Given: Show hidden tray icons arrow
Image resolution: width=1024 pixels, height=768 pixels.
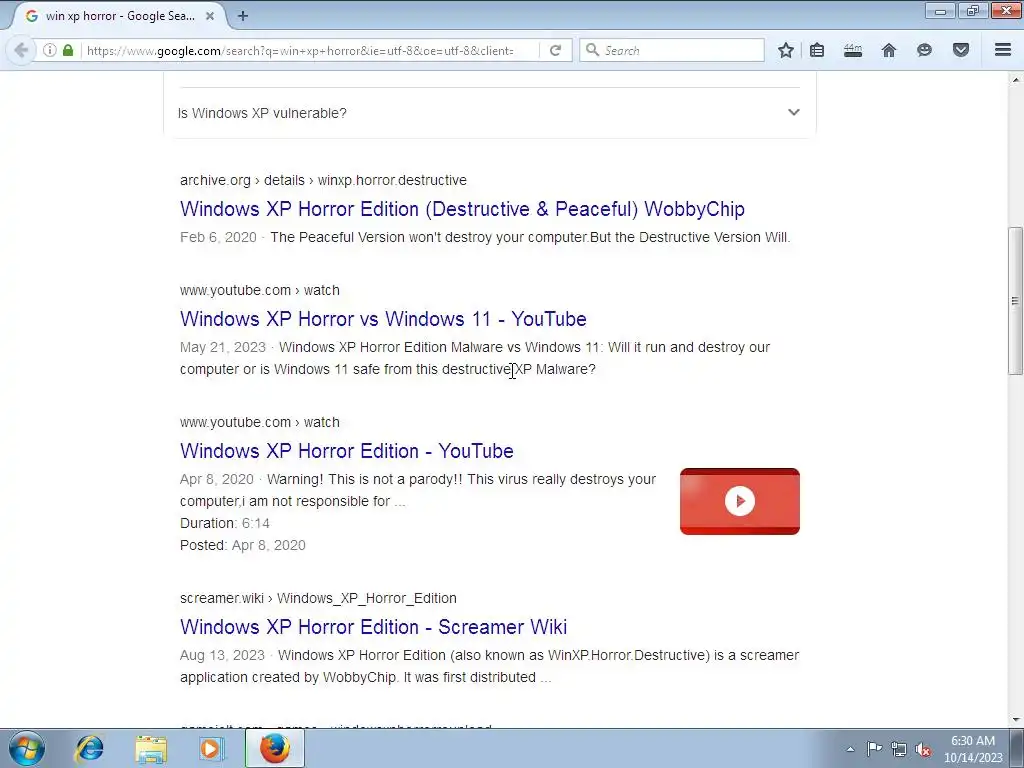Looking at the screenshot, I should pyautogui.click(x=850, y=749).
